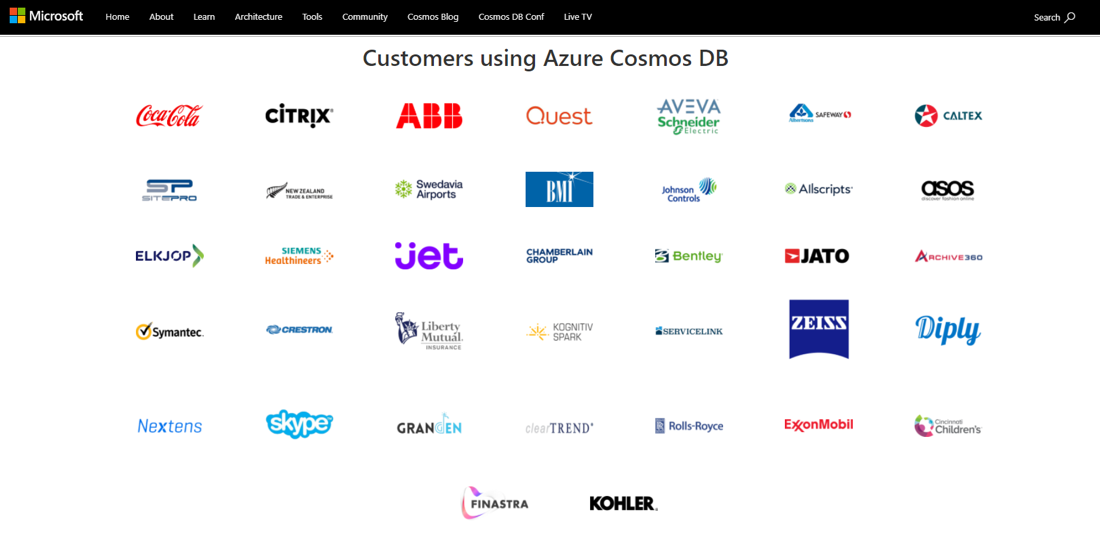Click the Cincinnati Children's logo
The width and height of the screenshot is (1100, 549).
[948, 426]
